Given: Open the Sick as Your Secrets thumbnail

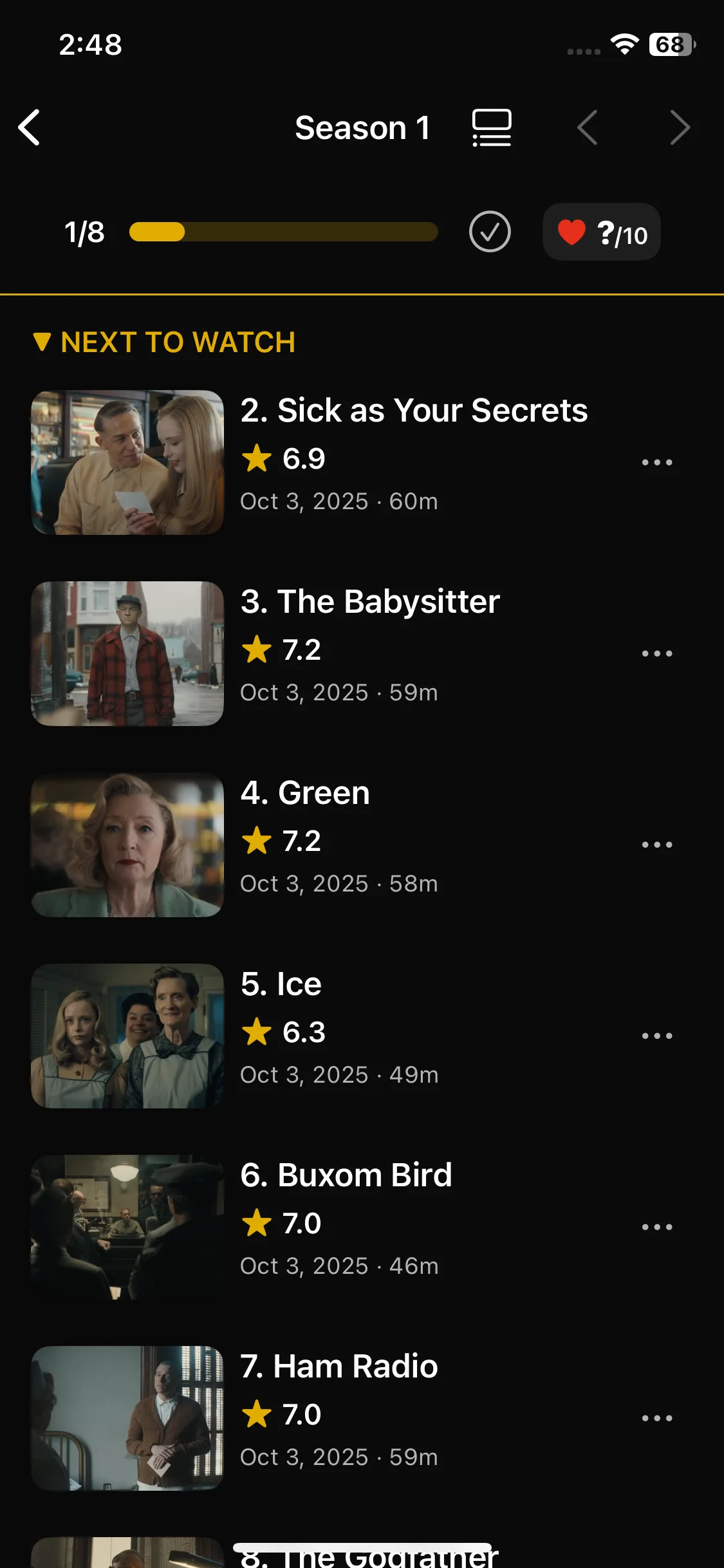Looking at the screenshot, I should pos(127,462).
